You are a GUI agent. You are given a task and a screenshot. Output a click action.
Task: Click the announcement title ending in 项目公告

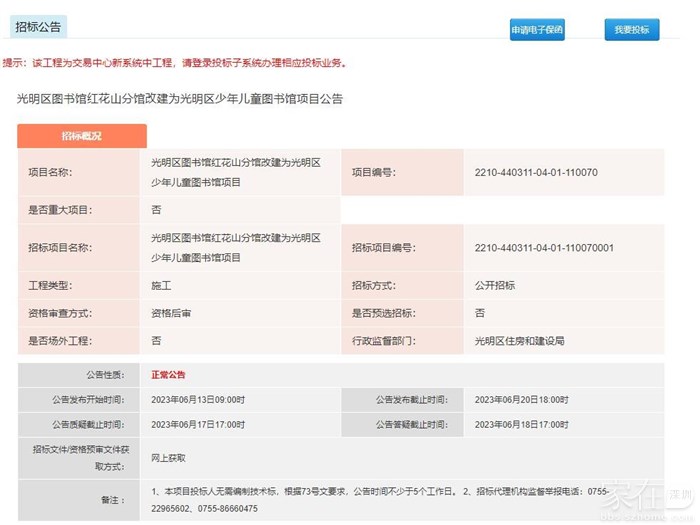pos(180,99)
